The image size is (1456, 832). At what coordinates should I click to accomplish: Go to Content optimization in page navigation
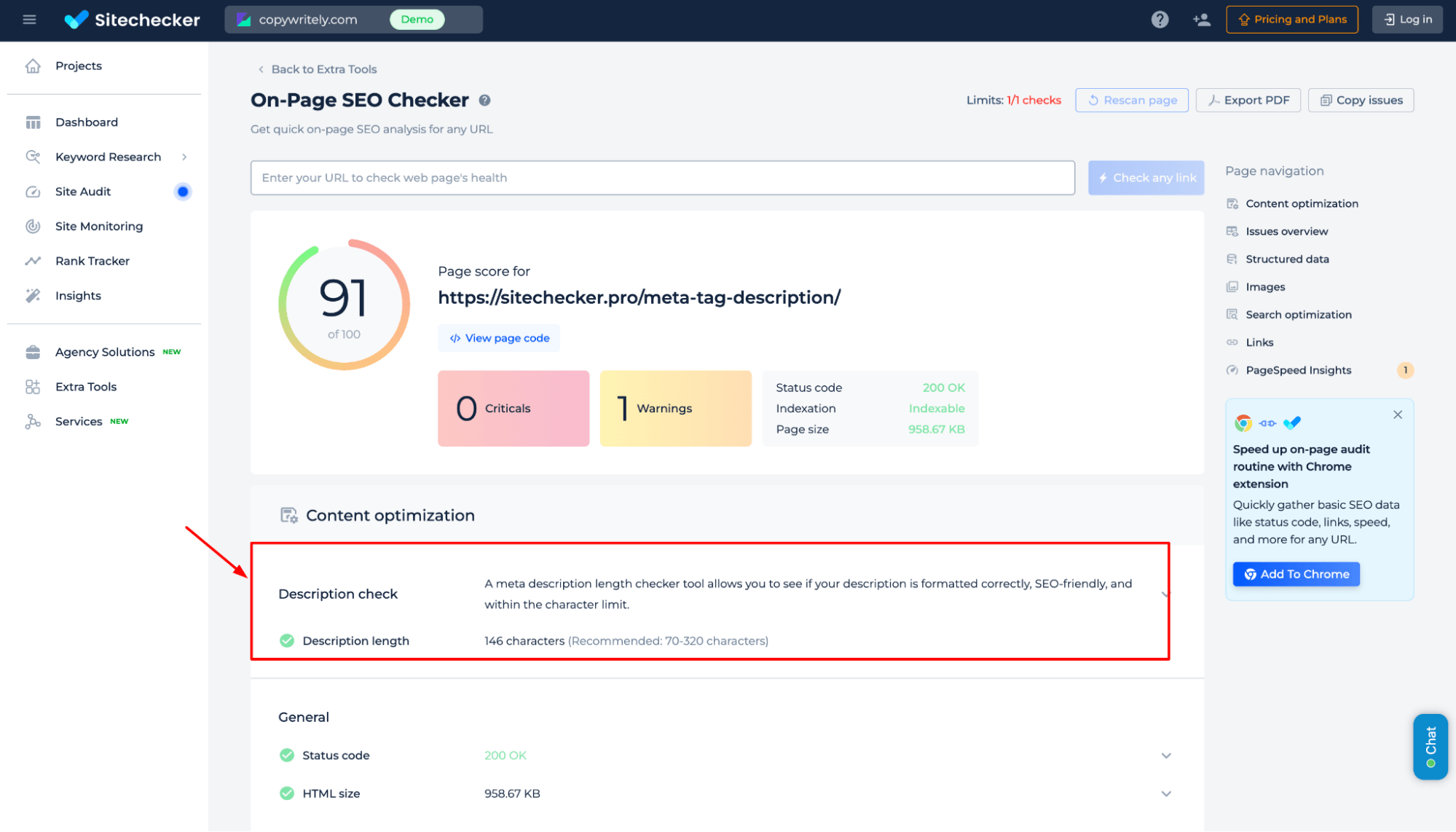click(1302, 203)
